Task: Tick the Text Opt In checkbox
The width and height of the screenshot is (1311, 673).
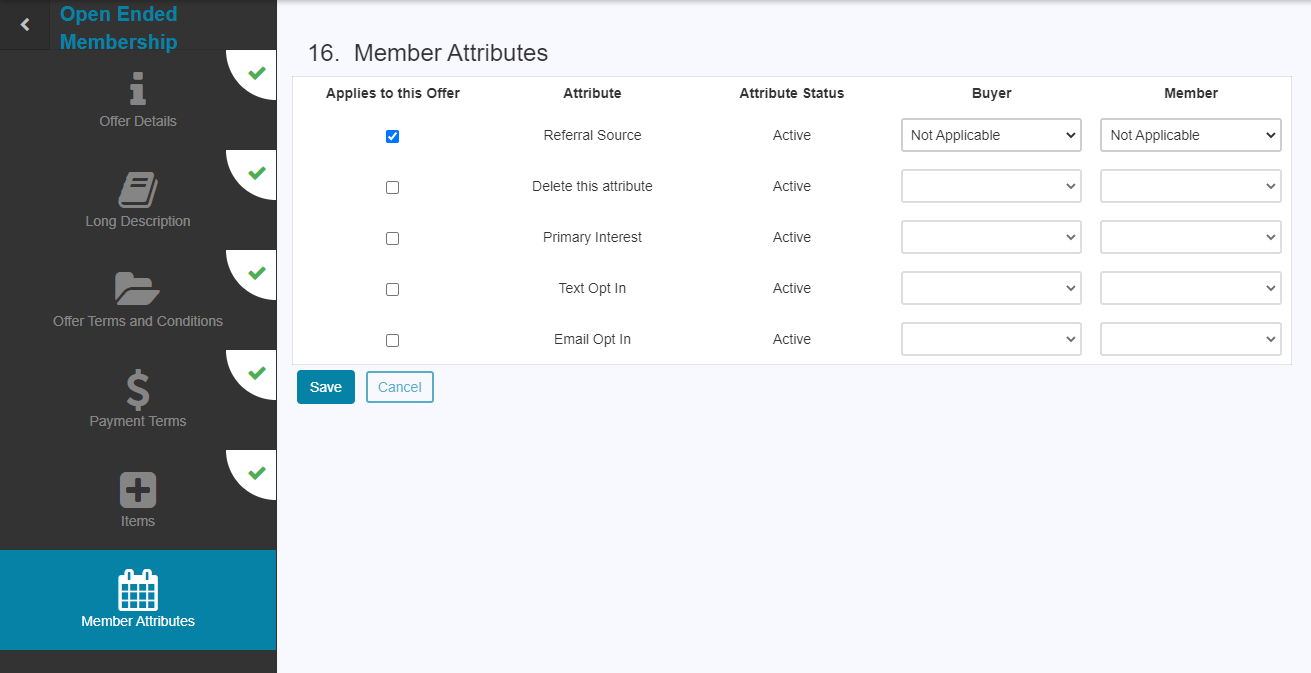Action: [x=392, y=289]
